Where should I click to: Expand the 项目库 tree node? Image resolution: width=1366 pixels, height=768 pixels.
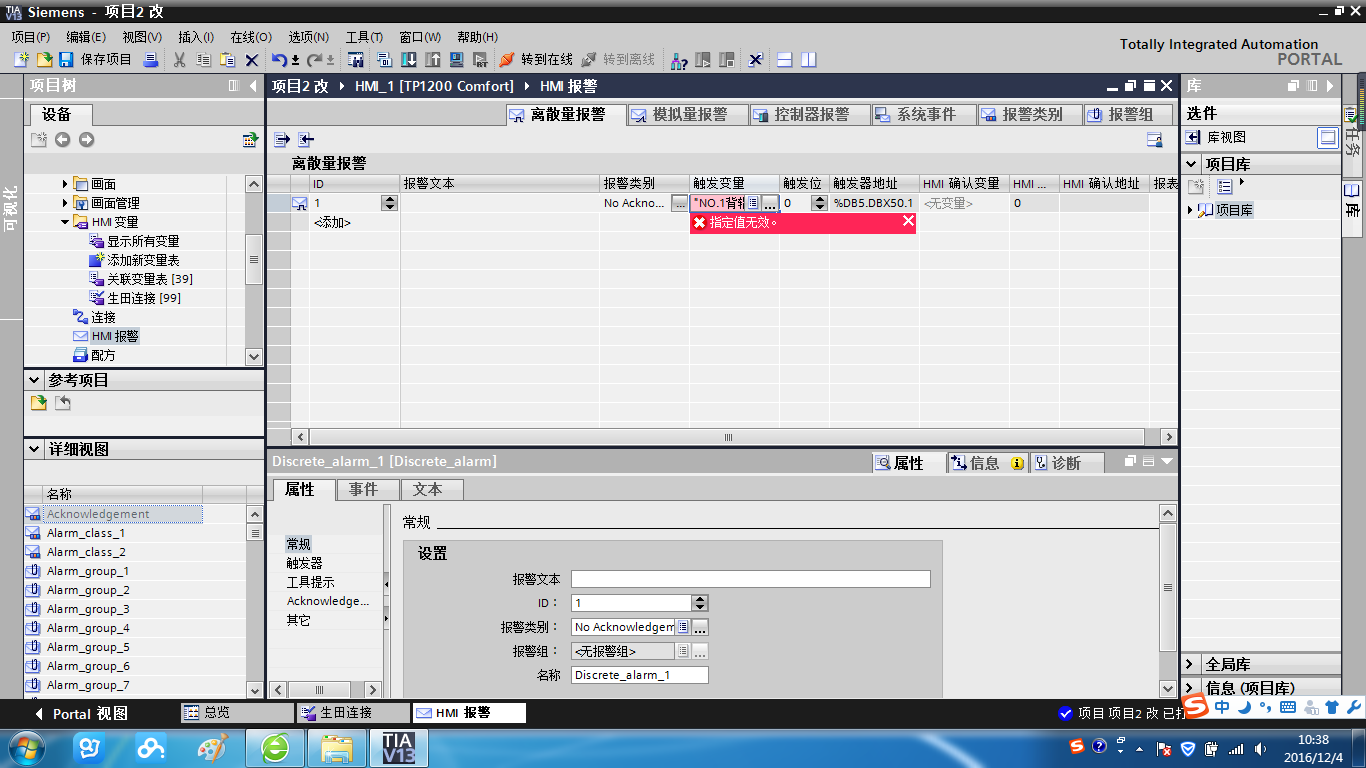[1190, 210]
